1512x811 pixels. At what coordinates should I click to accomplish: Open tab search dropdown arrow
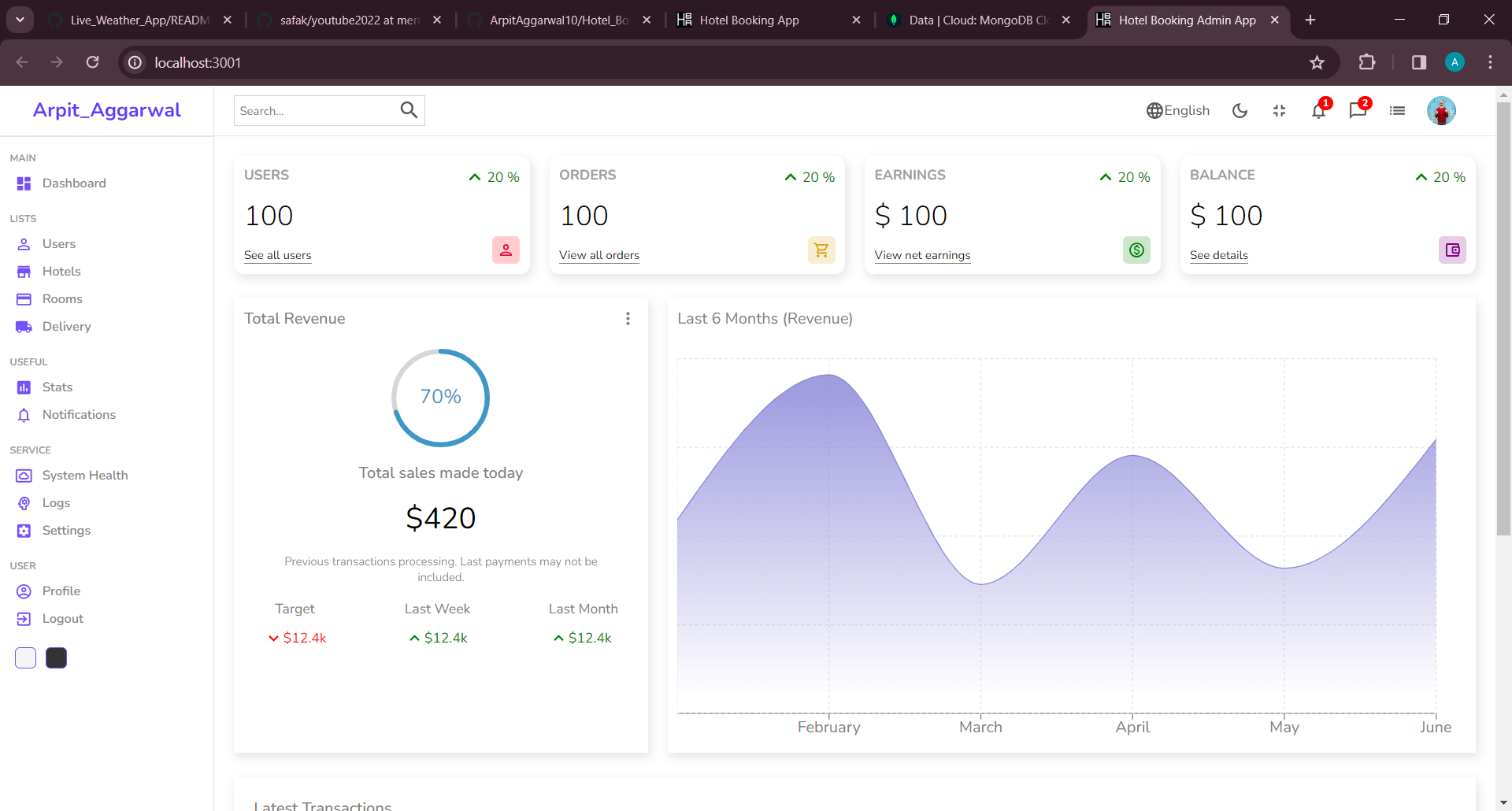point(20,20)
